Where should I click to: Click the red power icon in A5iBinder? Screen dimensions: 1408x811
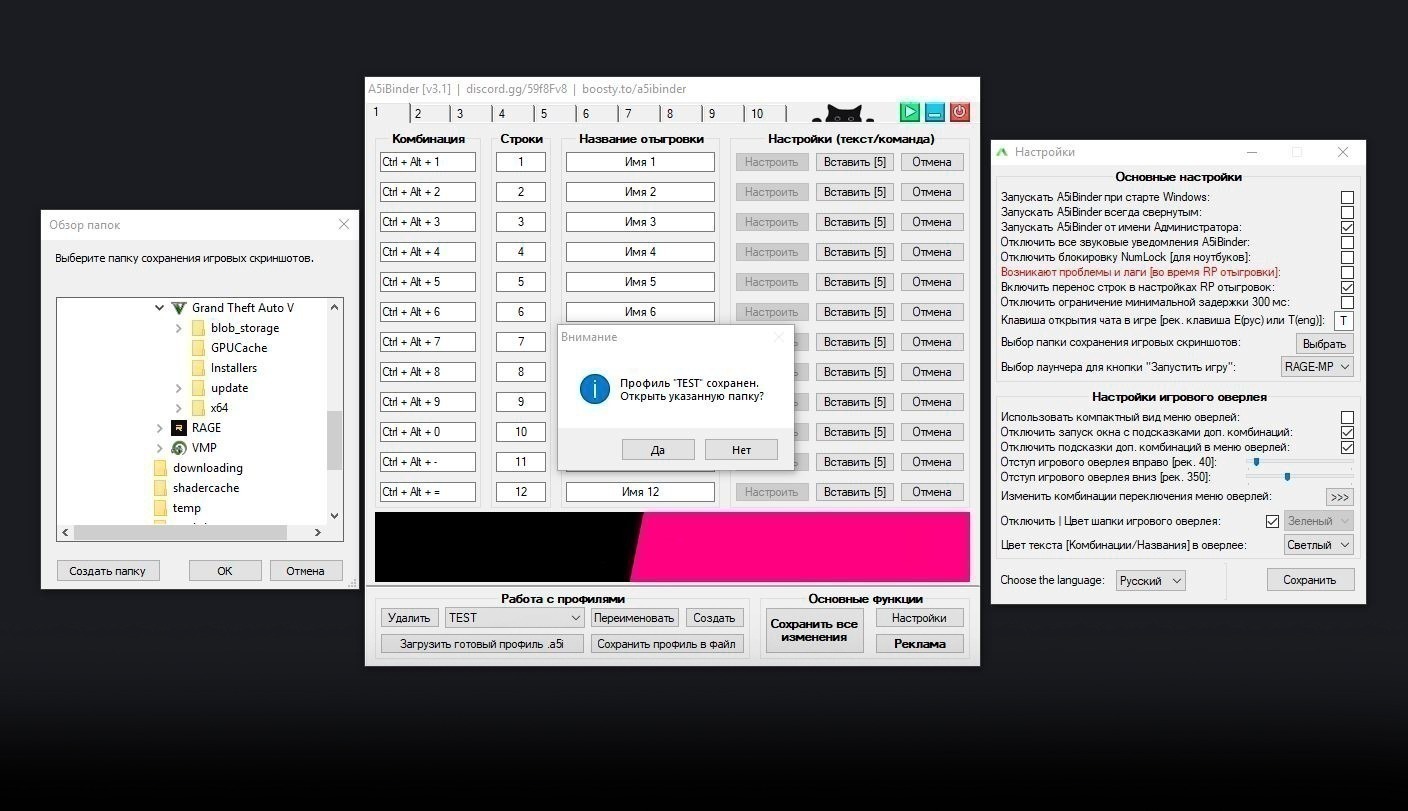(959, 112)
